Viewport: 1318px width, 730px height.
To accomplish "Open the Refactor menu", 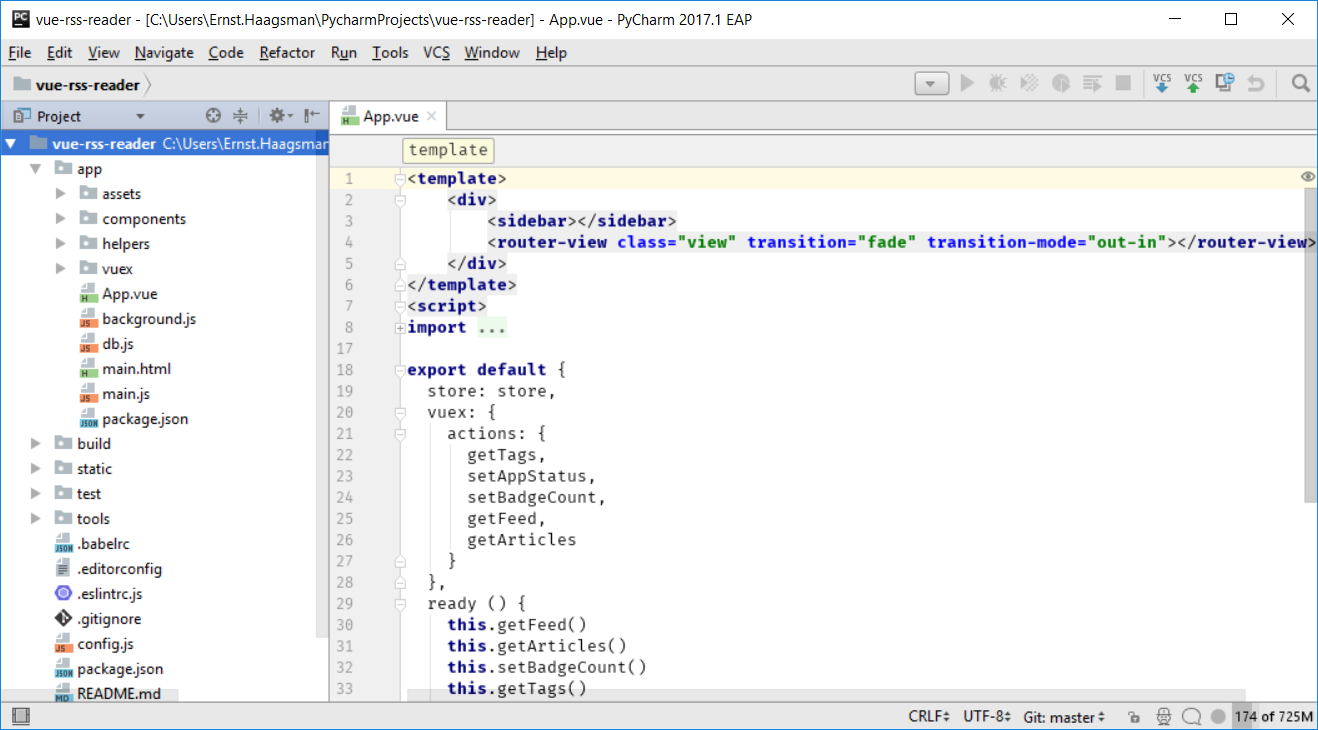I will coord(287,53).
